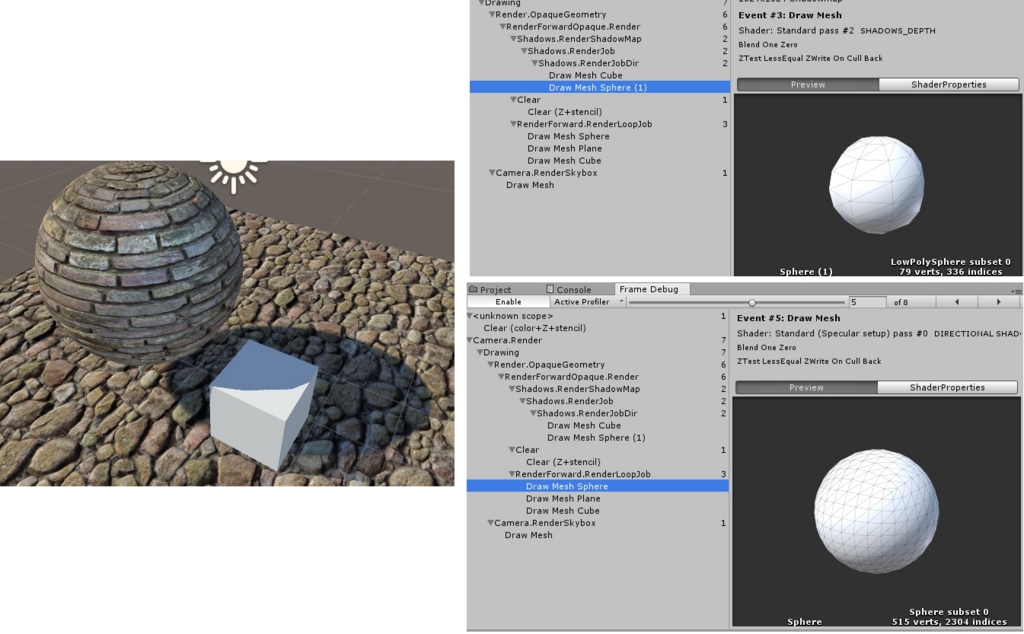Collapse Shadows.RenderJob in the Event #5 tree
Screen dimensions: 1024x634
[x=522, y=401]
